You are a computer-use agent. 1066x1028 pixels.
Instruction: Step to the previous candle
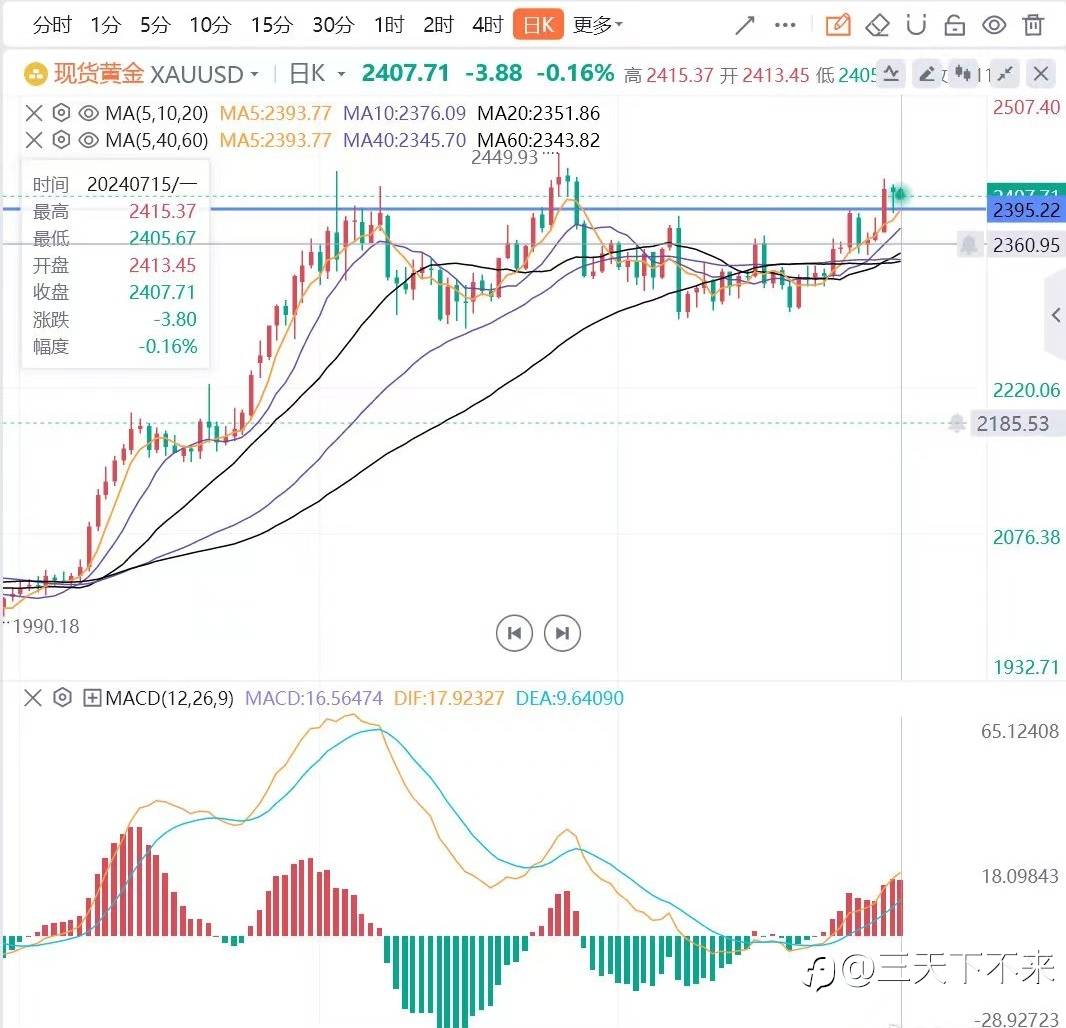[x=515, y=633]
